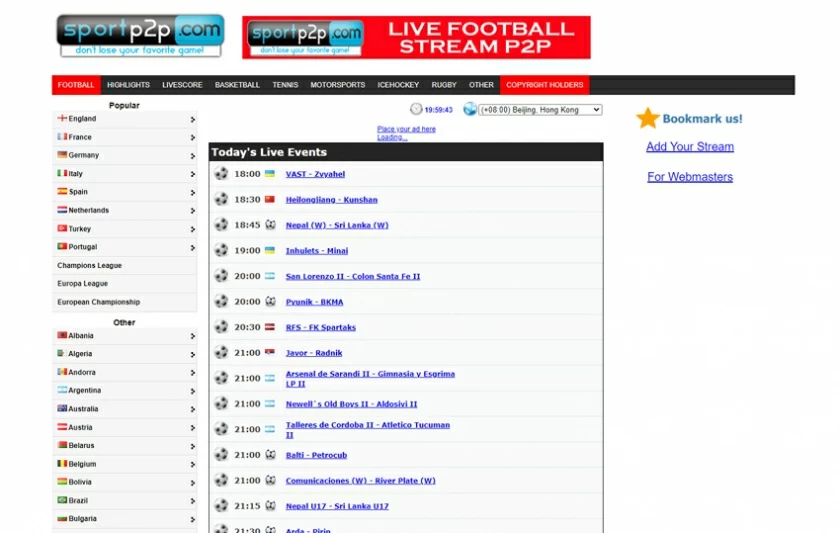Open the Nepal U17 - Sri Lanka U17 match

[337, 506]
